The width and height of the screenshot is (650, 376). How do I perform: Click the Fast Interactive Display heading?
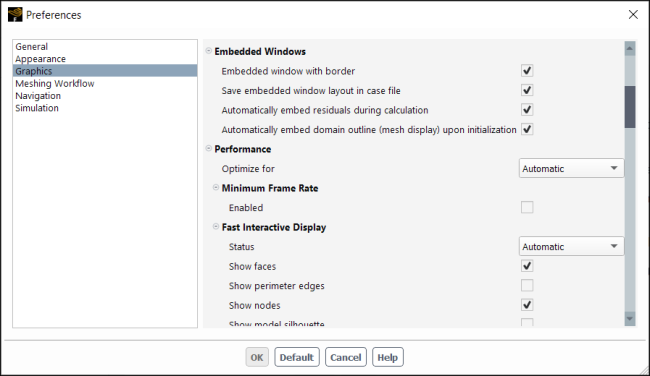tap(274, 227)
